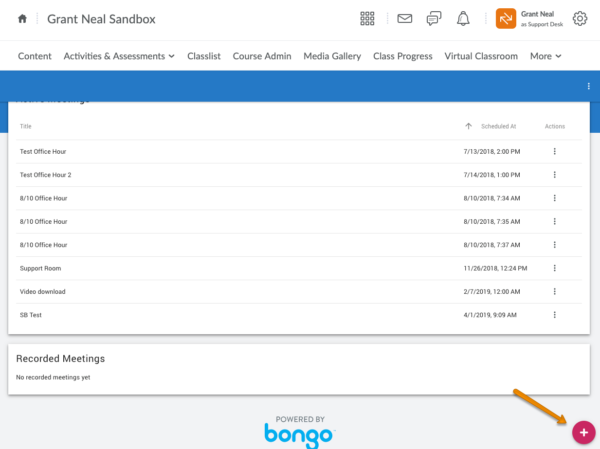Image resolution: width=600 pixels, height=449 pixels.
Task: Open actions menu for Support Room
Action: click(x=554, y=268)
